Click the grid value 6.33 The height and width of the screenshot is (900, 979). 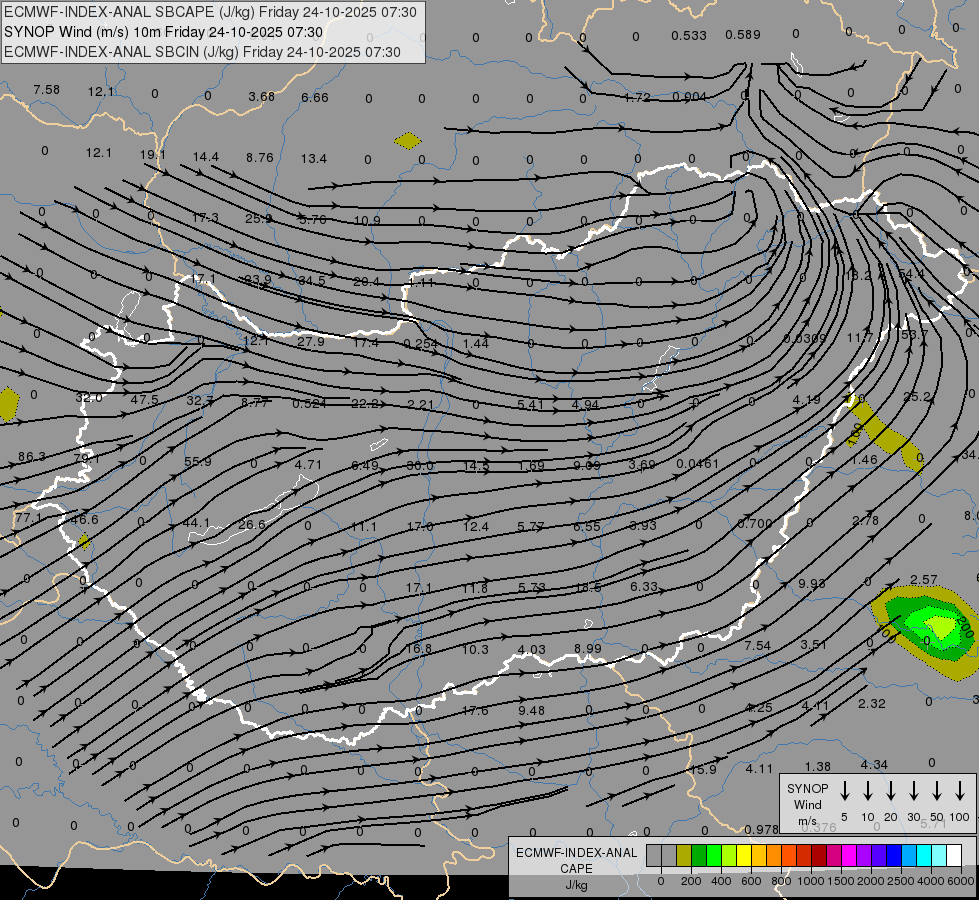click(x=644, y=586)
